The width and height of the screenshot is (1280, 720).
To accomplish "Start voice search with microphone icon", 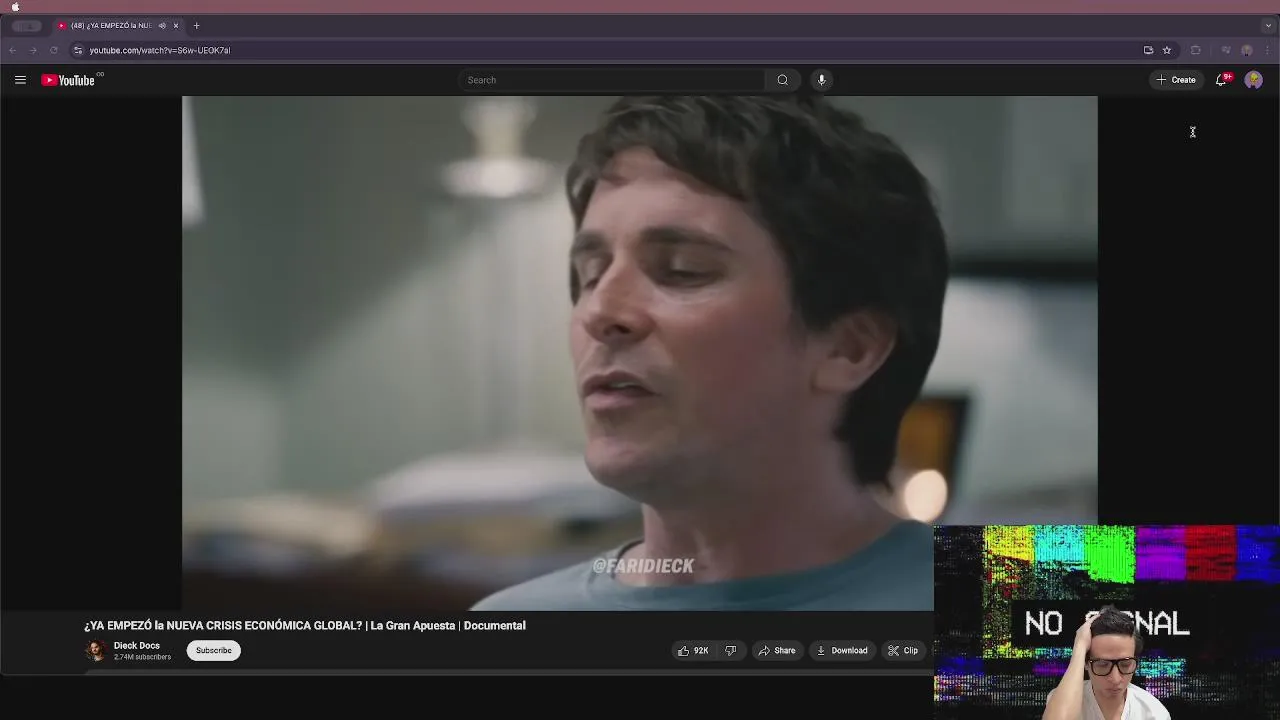I will pos(821,80).
